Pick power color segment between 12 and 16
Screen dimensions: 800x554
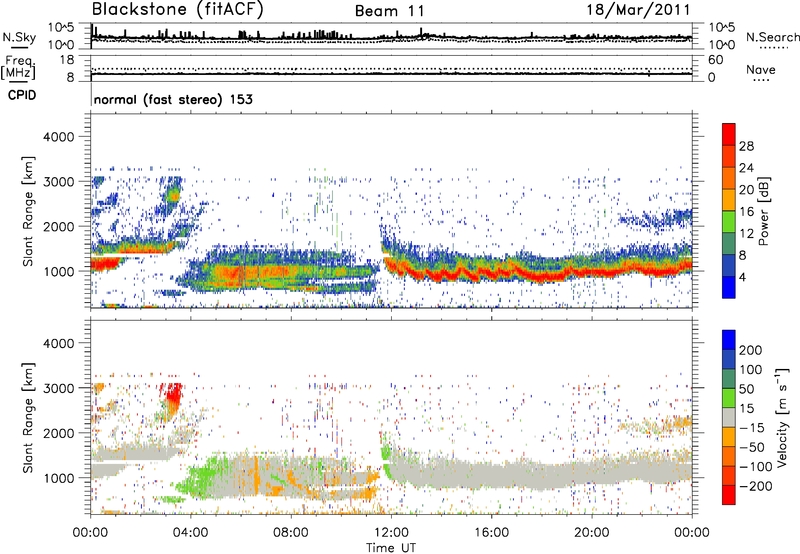click(x=729, y=222)
